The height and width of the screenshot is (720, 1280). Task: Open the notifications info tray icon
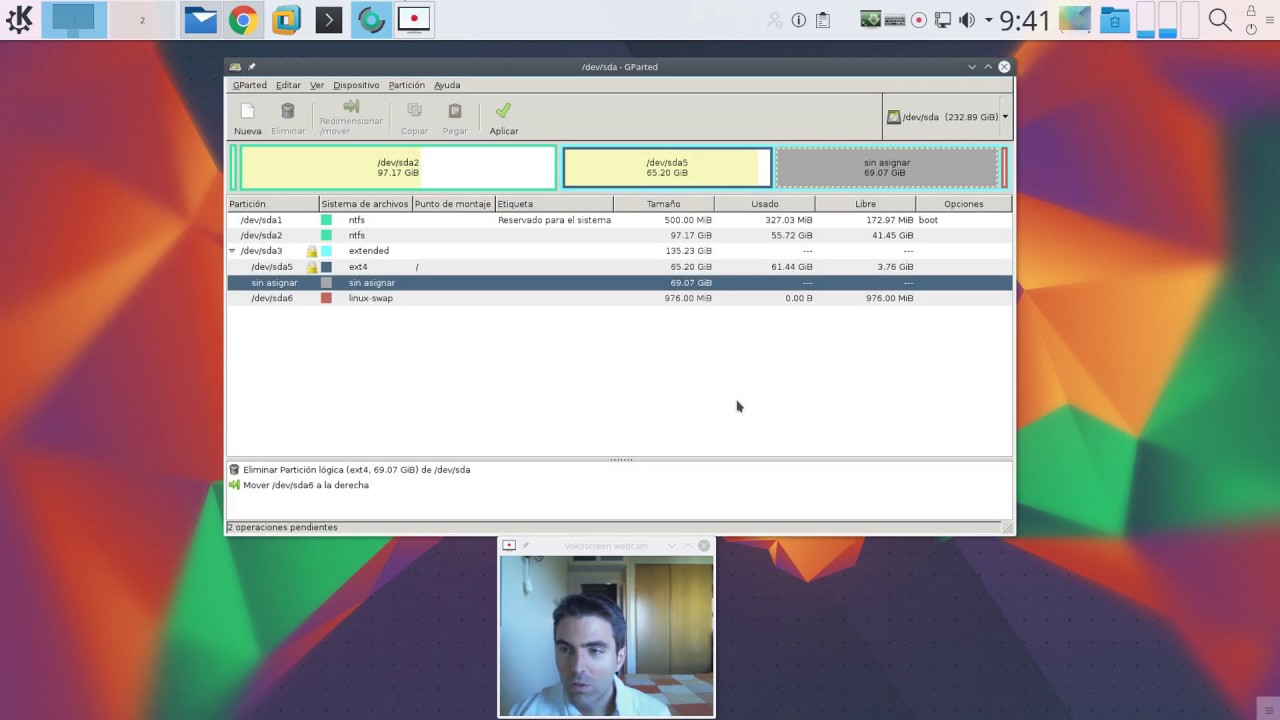click(x=799, y=20)
